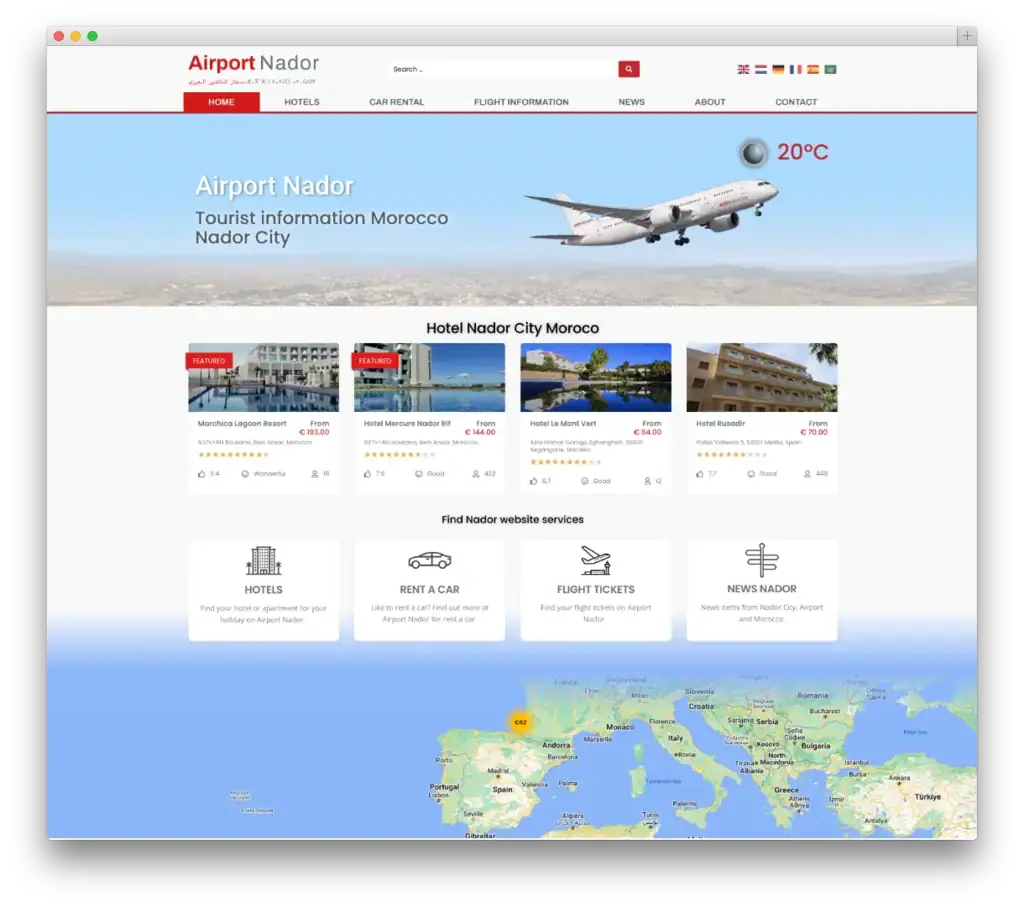Image resolution: width=1024 pixels, height=907 pixels.
Task: Click the Italy label on the map
Action: coord(675,738)
